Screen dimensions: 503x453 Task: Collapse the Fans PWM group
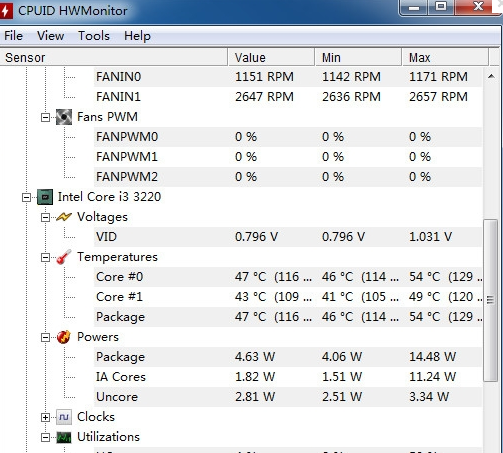pyautogui.click(x=45, y=117)
